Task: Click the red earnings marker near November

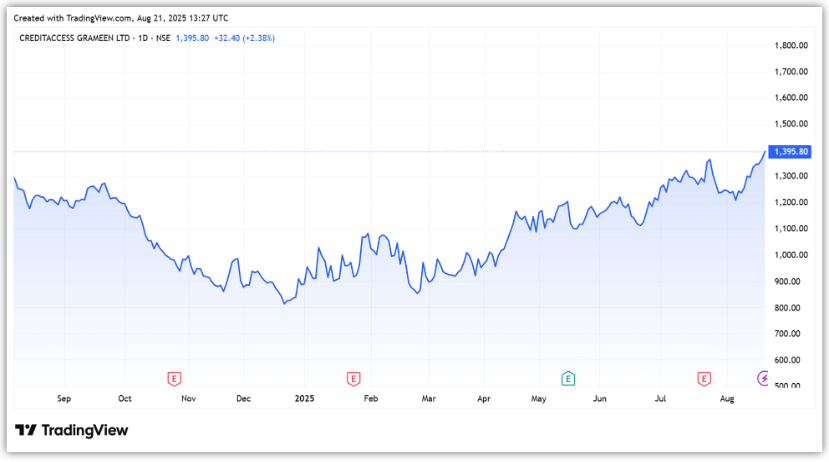Action: coord(175,378)
